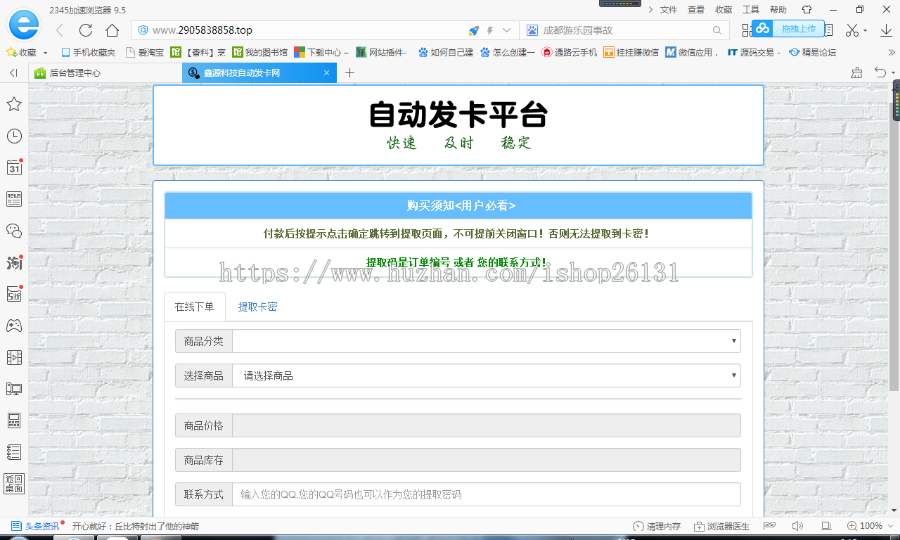
Task: Open sidebar WeChat chat icon
Action: coord(14,231)
